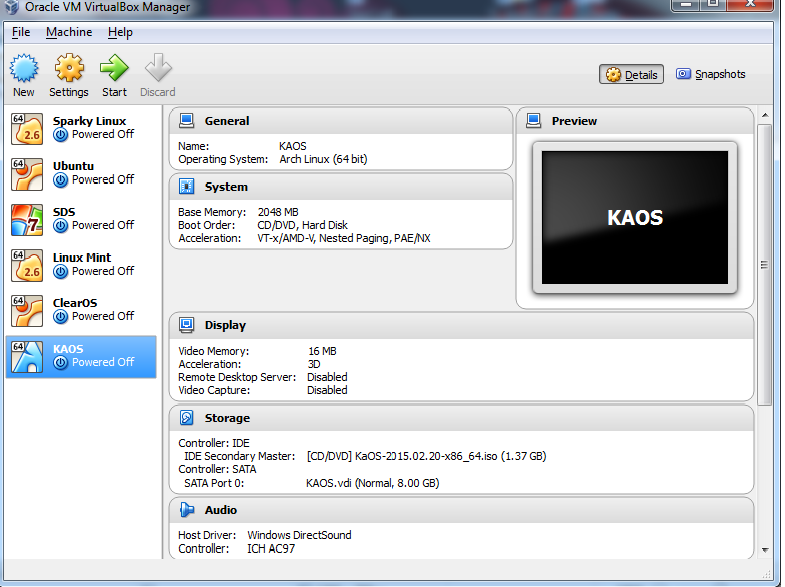Click the New virtual machine icon
785x587 pixels.
pyautogui.click(x=24, y=68)
